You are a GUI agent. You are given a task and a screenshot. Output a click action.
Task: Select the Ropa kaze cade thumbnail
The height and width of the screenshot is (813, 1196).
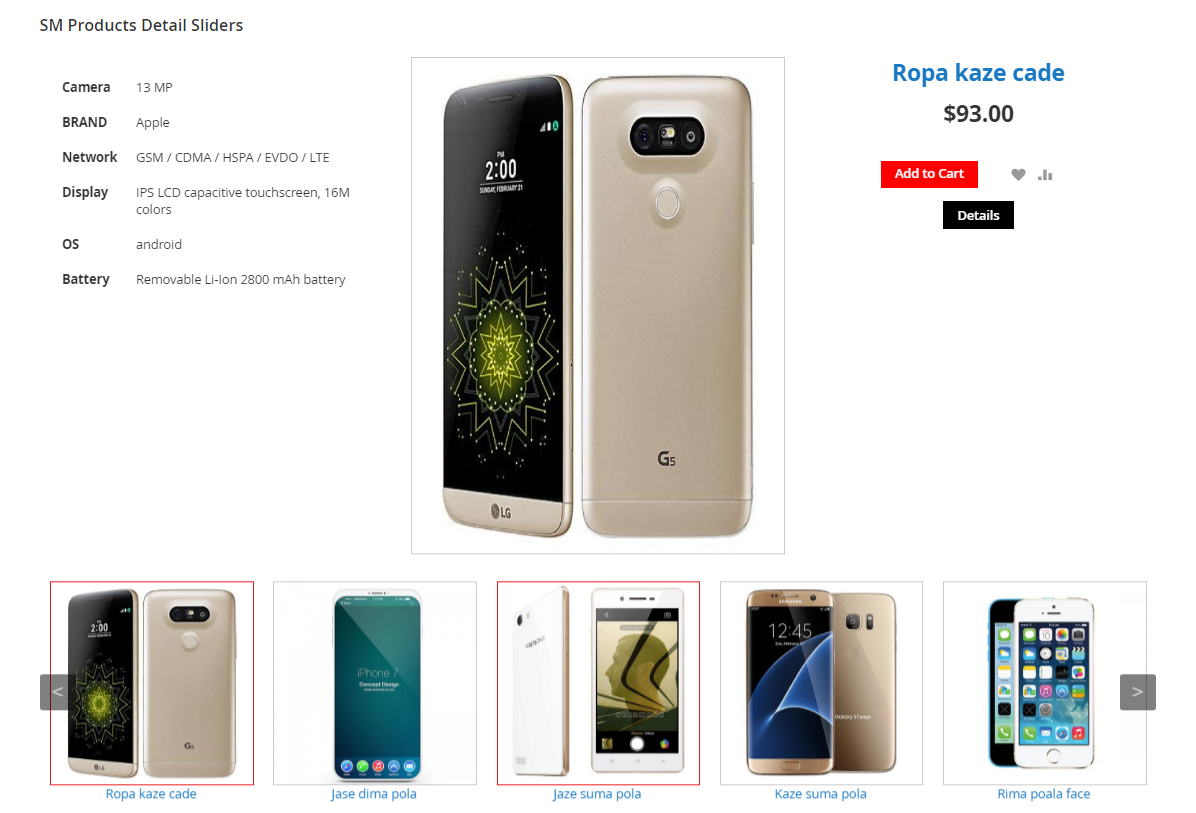point(152,683)
